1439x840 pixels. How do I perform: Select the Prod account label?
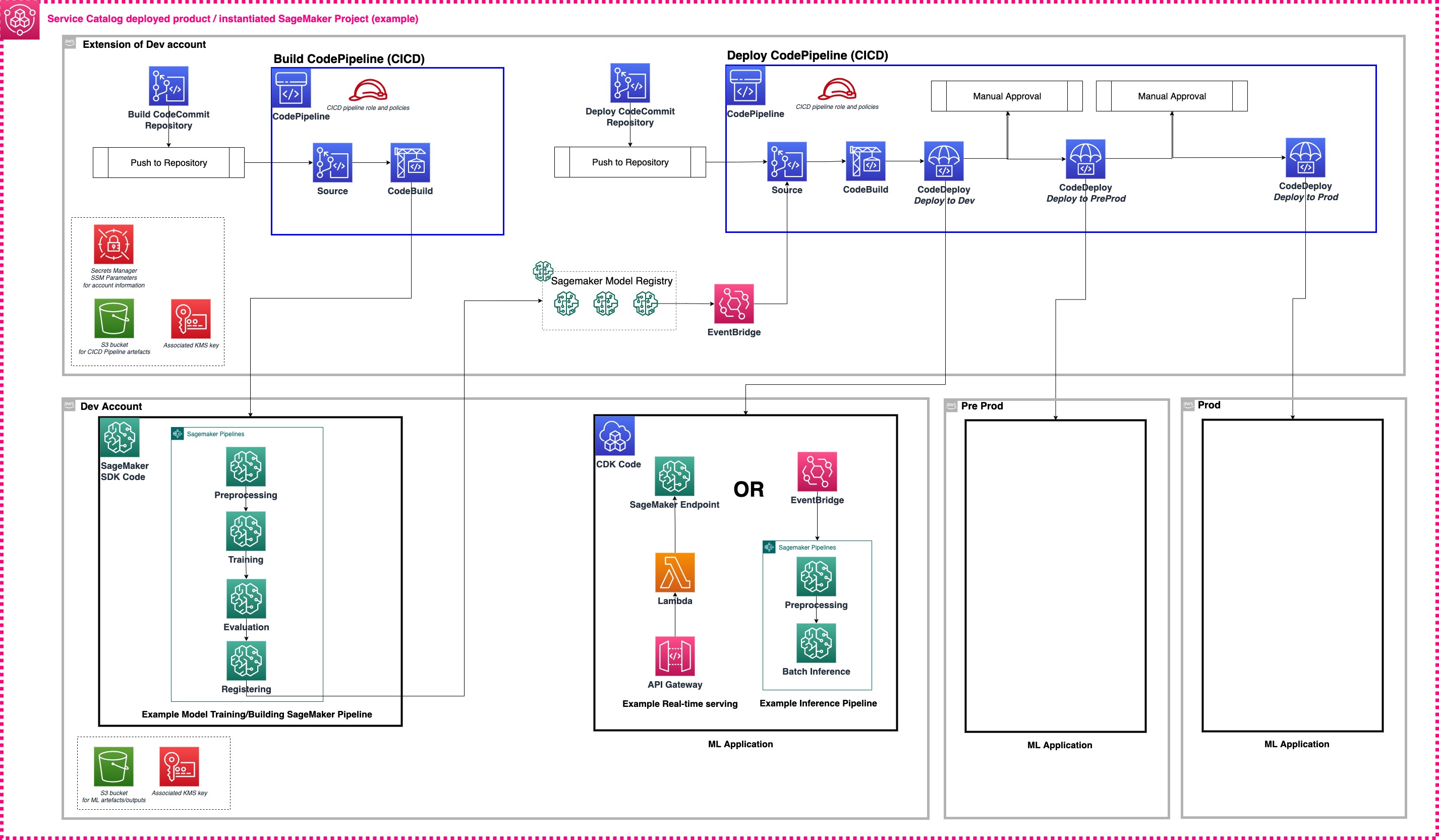click(1209, 404)
